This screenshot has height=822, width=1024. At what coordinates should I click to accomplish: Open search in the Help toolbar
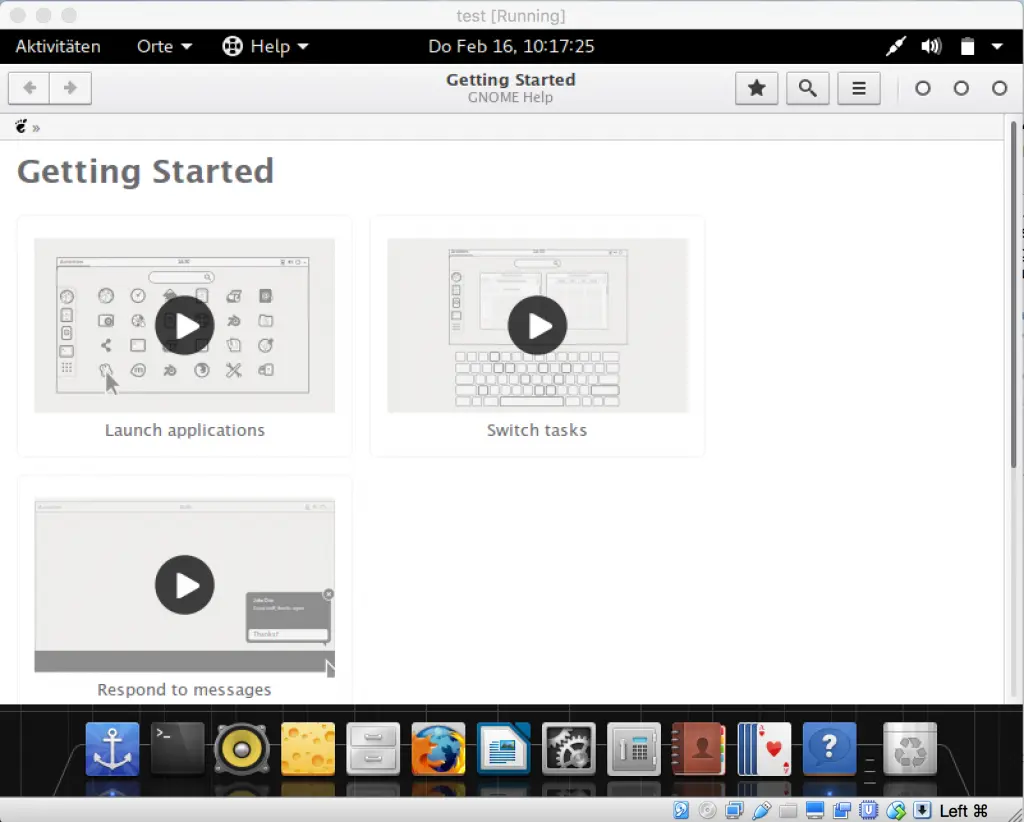pyautogui.click(x=807, y=88)
